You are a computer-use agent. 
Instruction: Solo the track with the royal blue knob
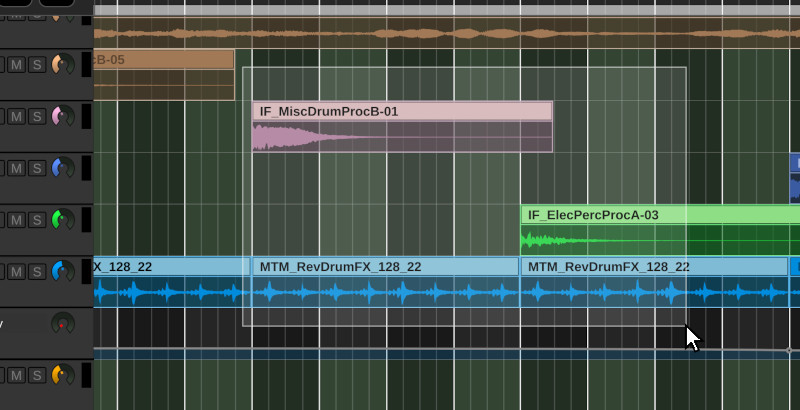pos(37,168)
